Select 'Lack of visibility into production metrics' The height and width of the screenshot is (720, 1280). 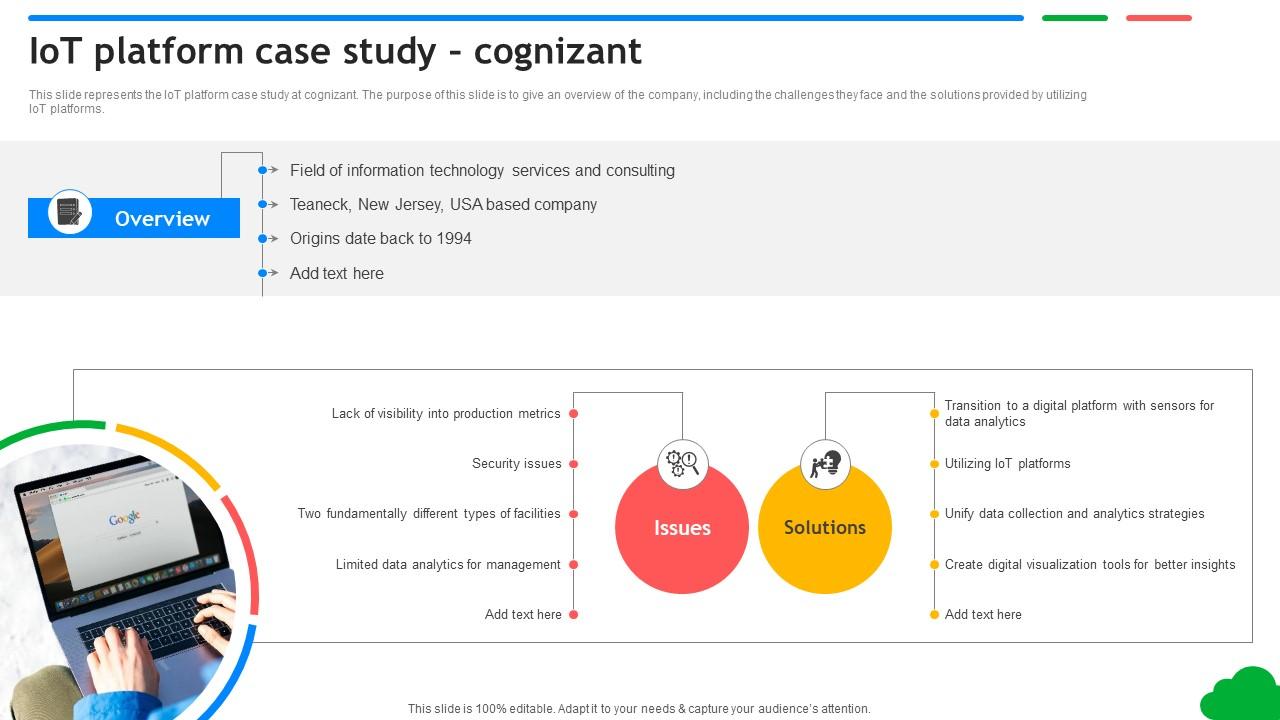(446, 414)
